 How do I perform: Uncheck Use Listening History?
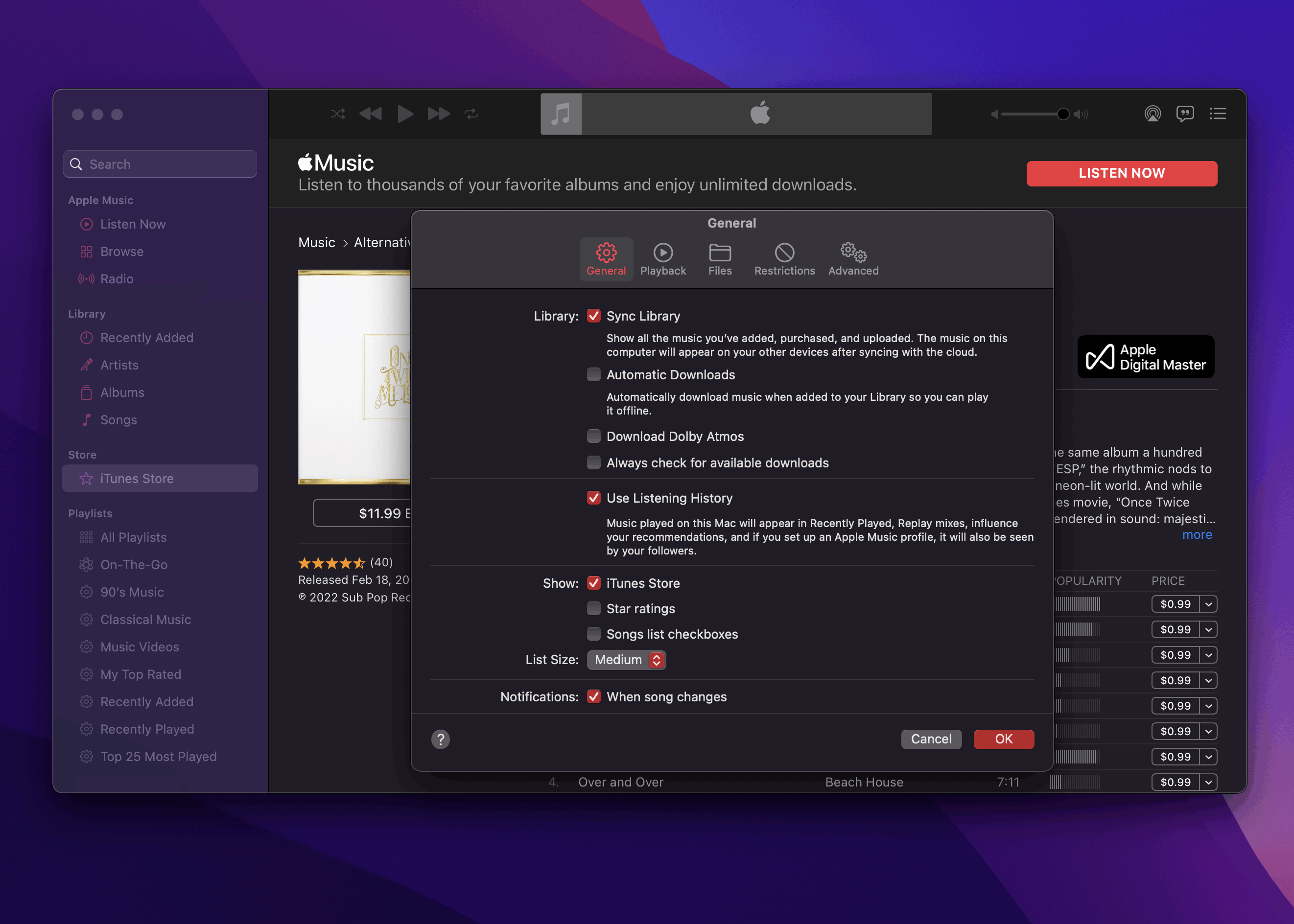click(593, 498)
